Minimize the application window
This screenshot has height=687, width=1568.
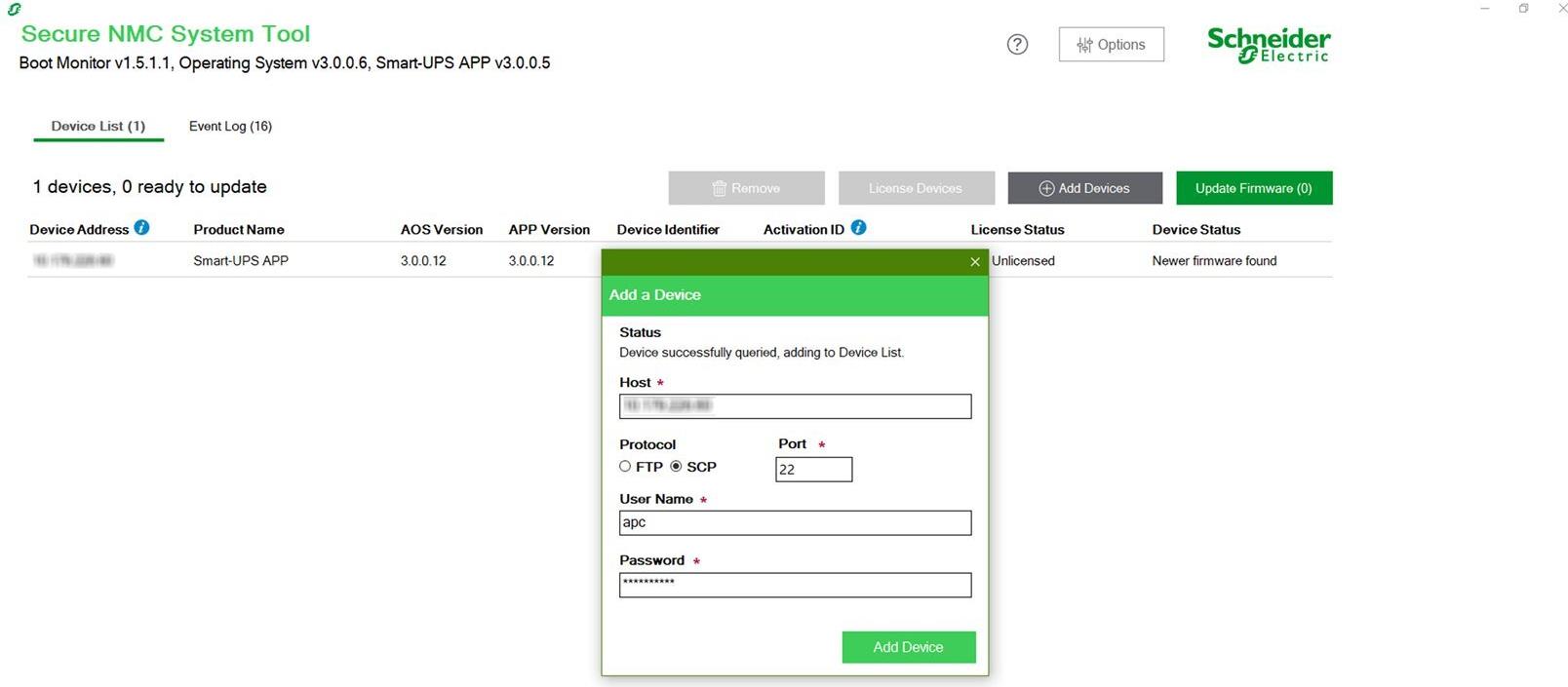(x=1484, y=9)
